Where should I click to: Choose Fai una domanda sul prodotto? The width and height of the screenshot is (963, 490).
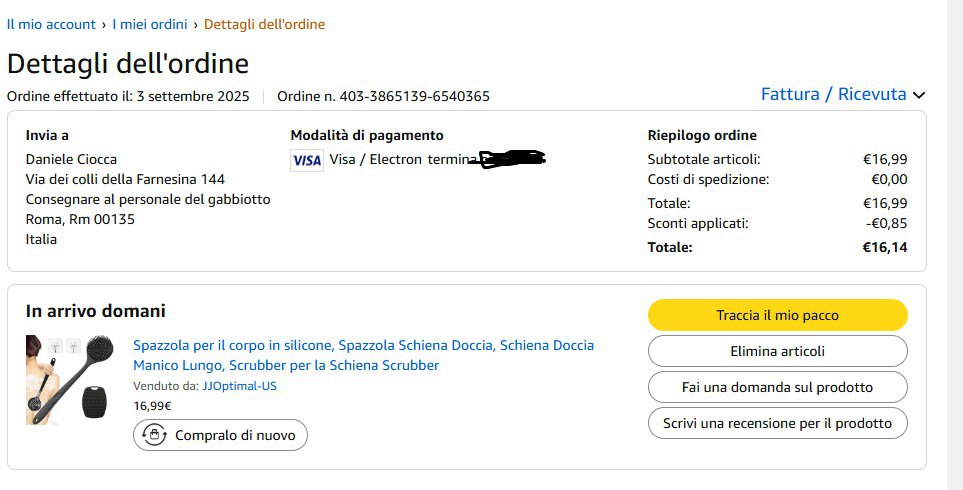click(777, 387)
